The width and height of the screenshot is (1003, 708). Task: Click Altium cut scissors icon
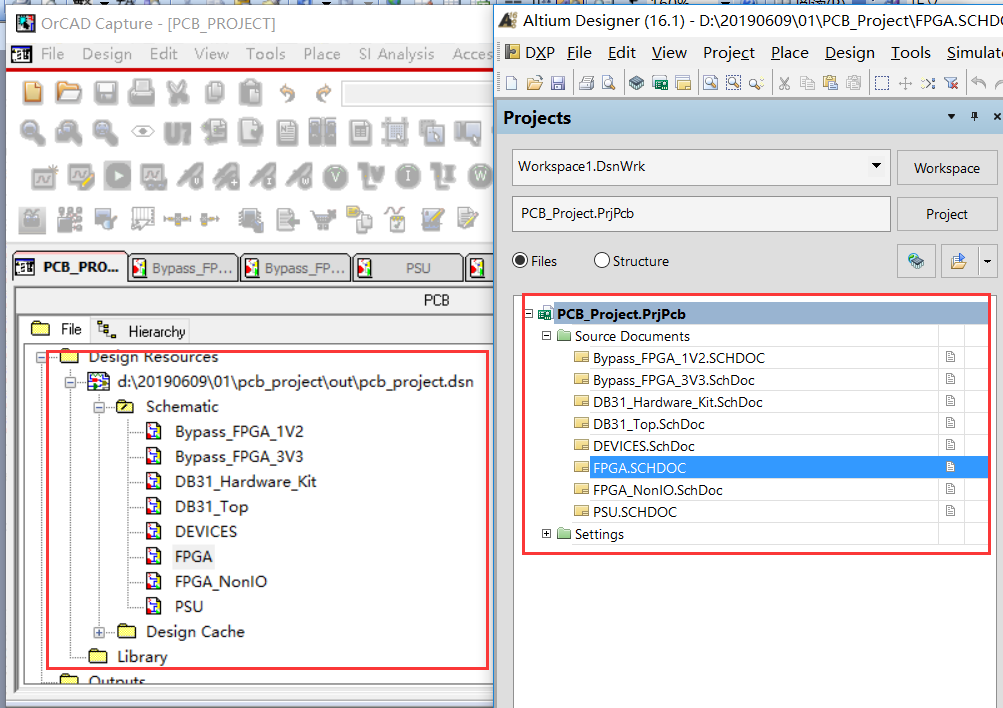(784, 83)
